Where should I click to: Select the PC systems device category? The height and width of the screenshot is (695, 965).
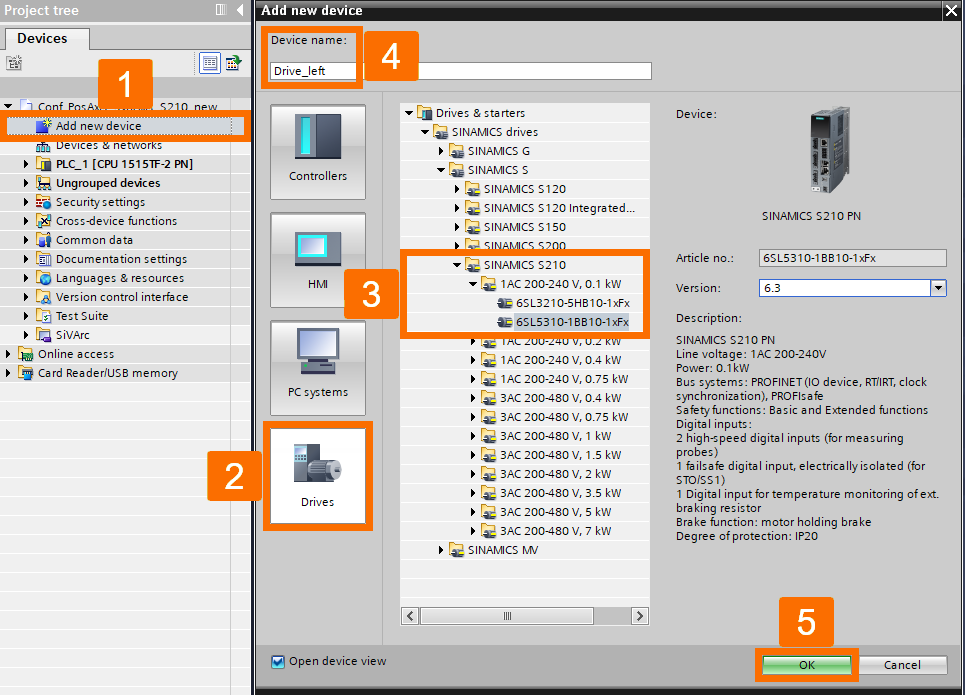[318, 368]
